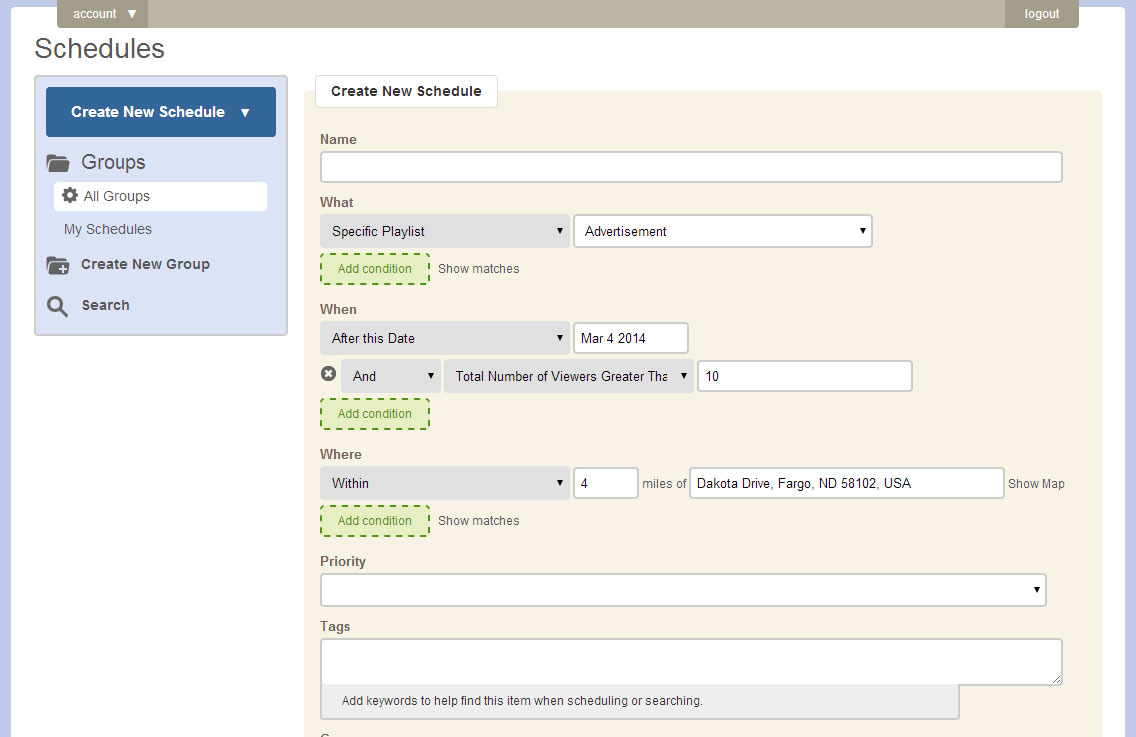Open the Total Number of Viewers dropdown
1136x737 pixels.
pyautogui.click(x=569, y=376)
